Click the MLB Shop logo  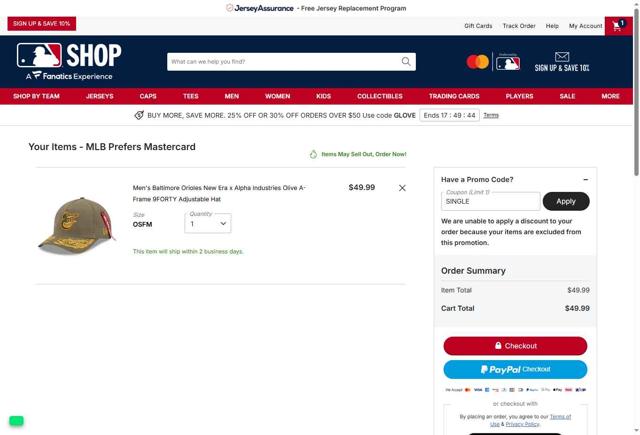tap(69, 62)
